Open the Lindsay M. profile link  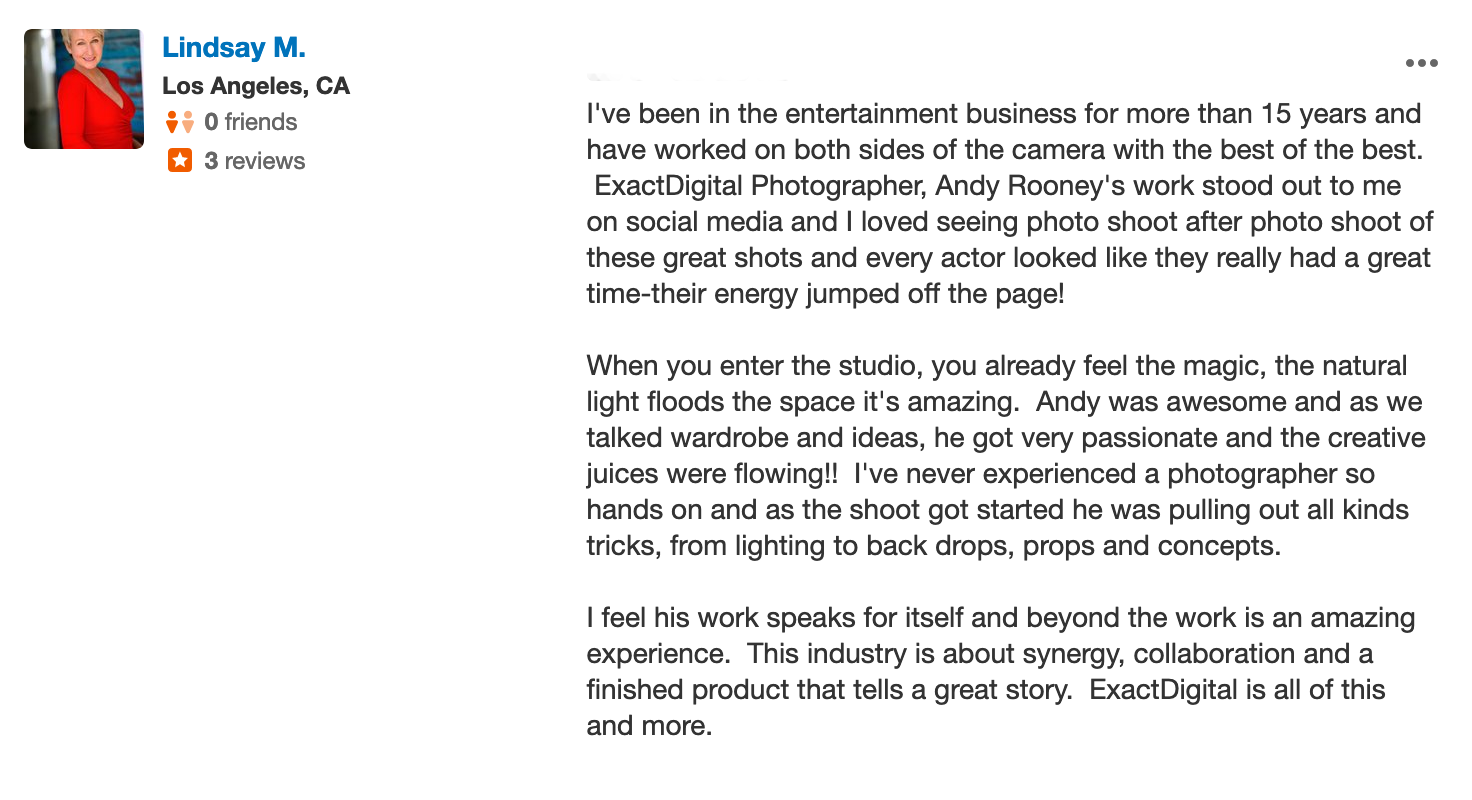(x=234, y=47)
